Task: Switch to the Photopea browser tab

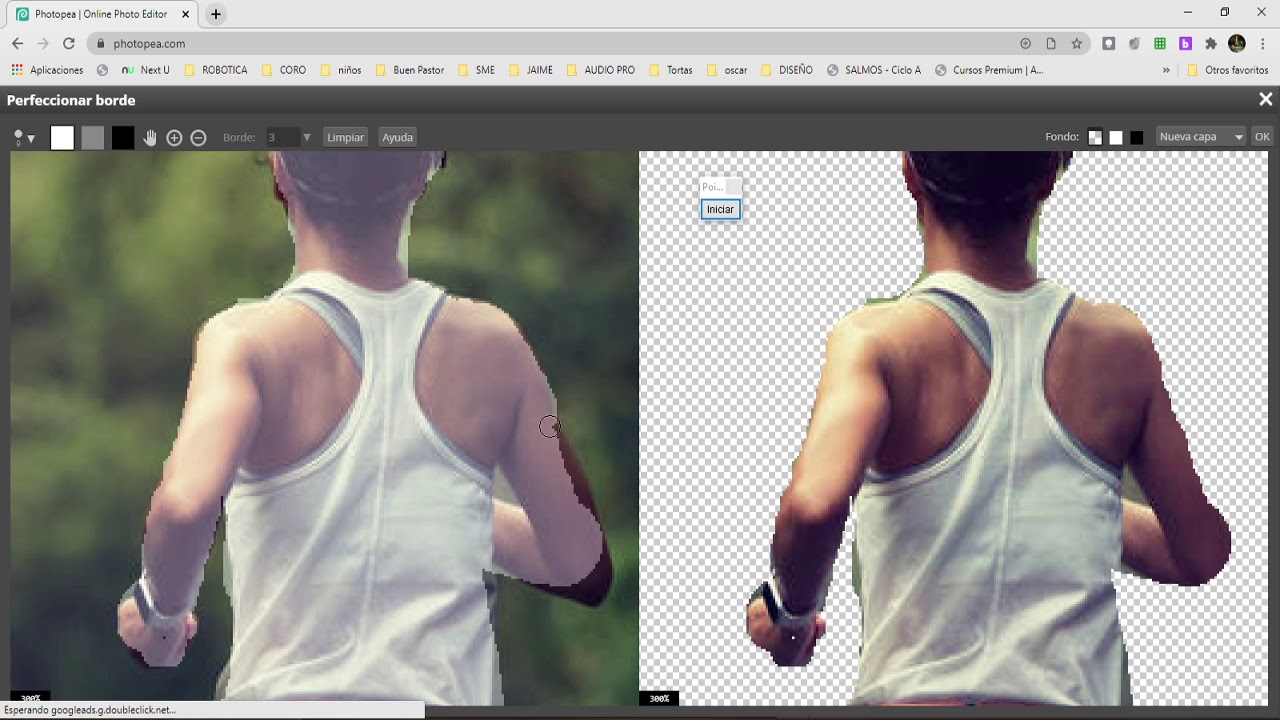Action: click(102, 14)
